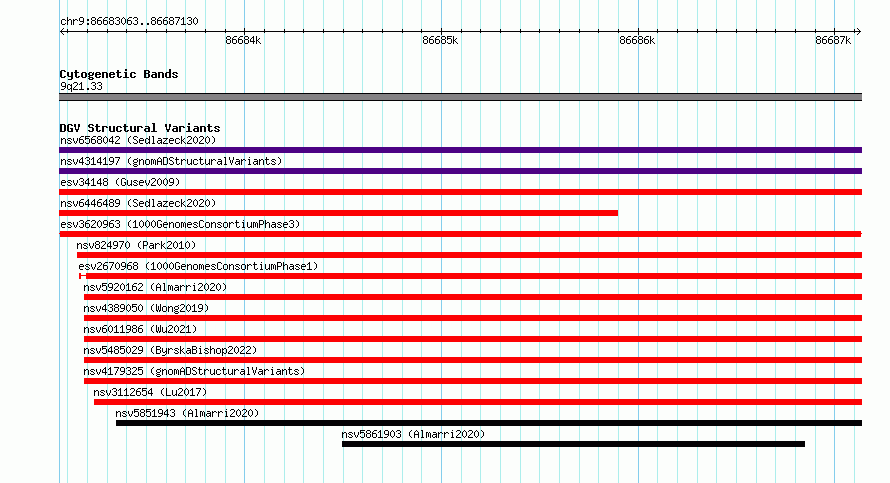
Task: Select the nsv3112654 (Lu2017) variant bar
Action: [x=478, y=402]
